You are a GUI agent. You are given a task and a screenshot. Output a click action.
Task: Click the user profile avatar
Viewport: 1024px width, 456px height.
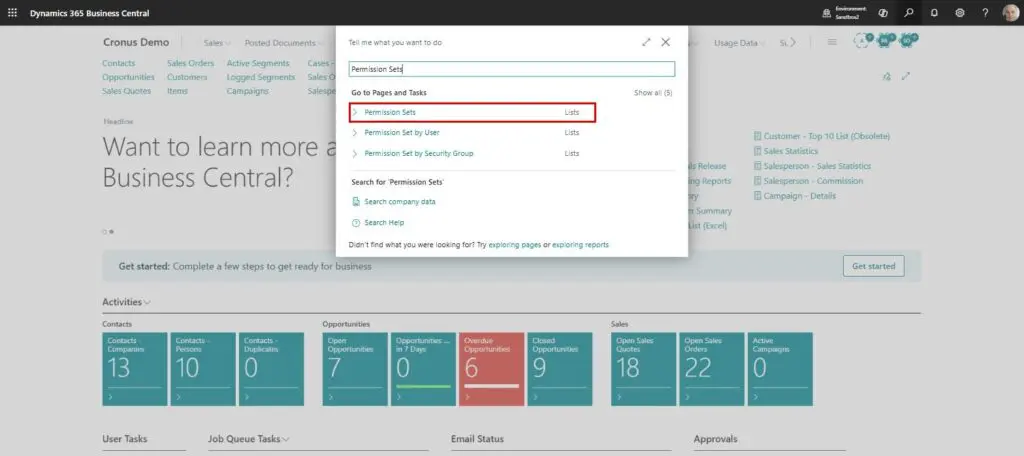1010,13
